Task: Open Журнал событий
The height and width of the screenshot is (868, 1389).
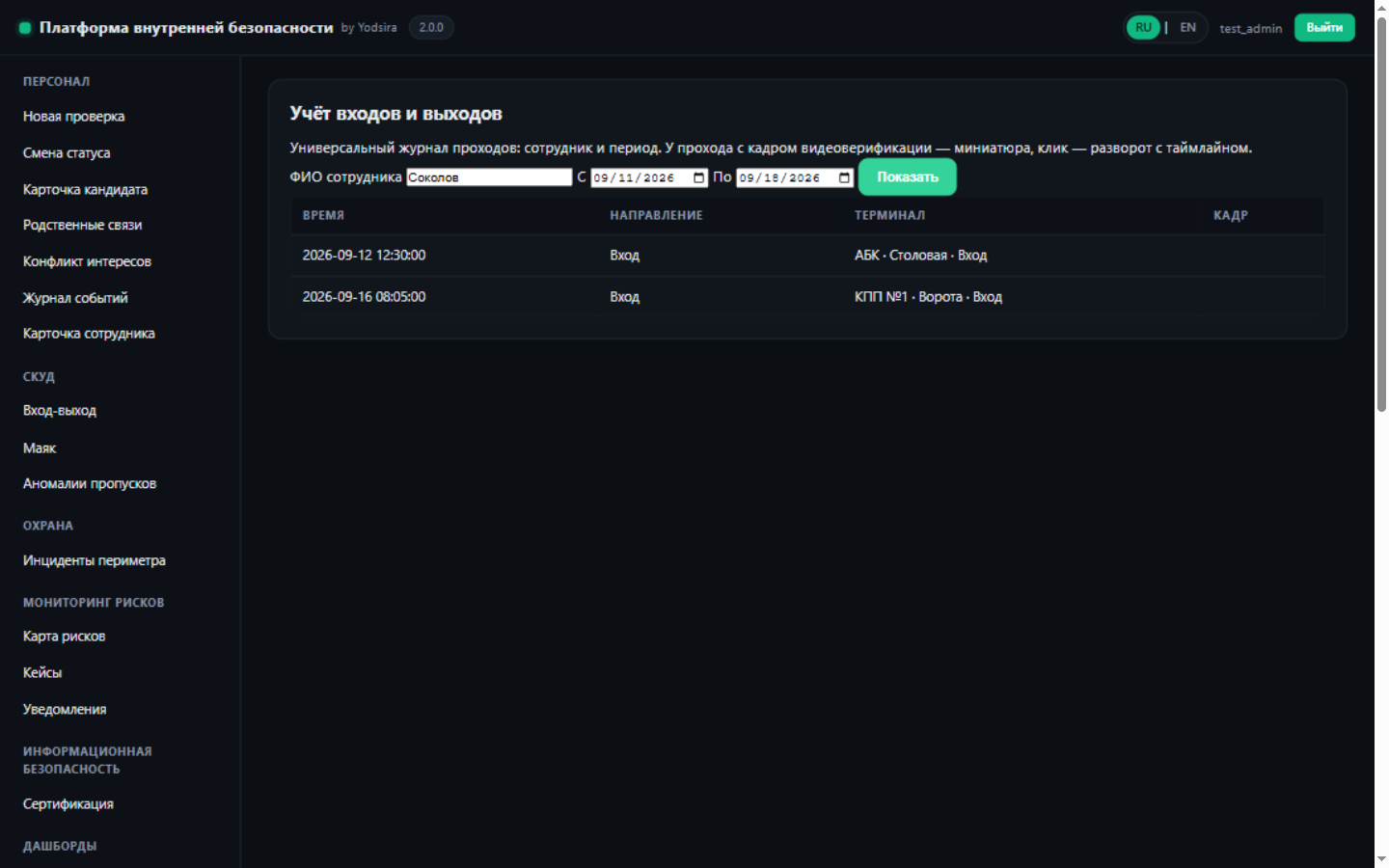Action: (x=75, y=299)
